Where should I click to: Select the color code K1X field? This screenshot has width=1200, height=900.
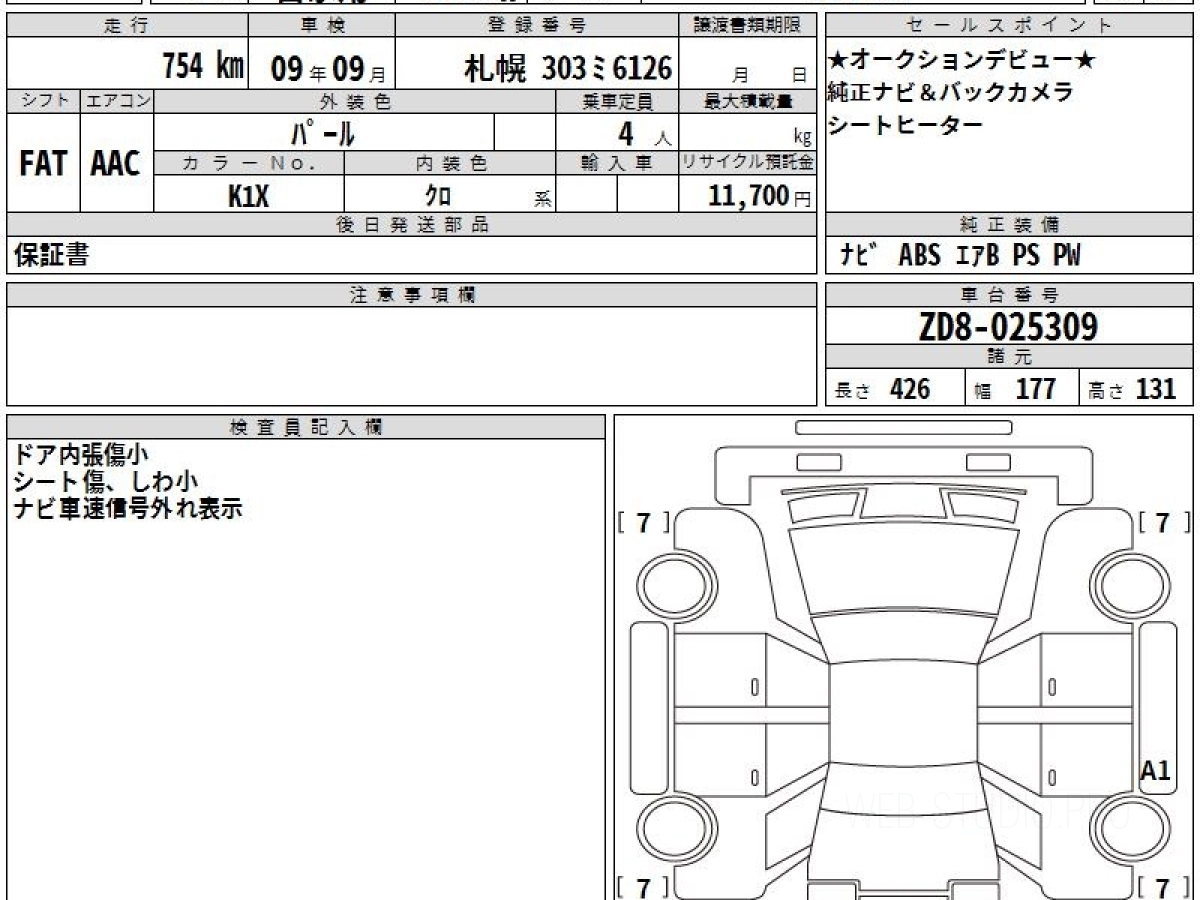coord(248,196)
